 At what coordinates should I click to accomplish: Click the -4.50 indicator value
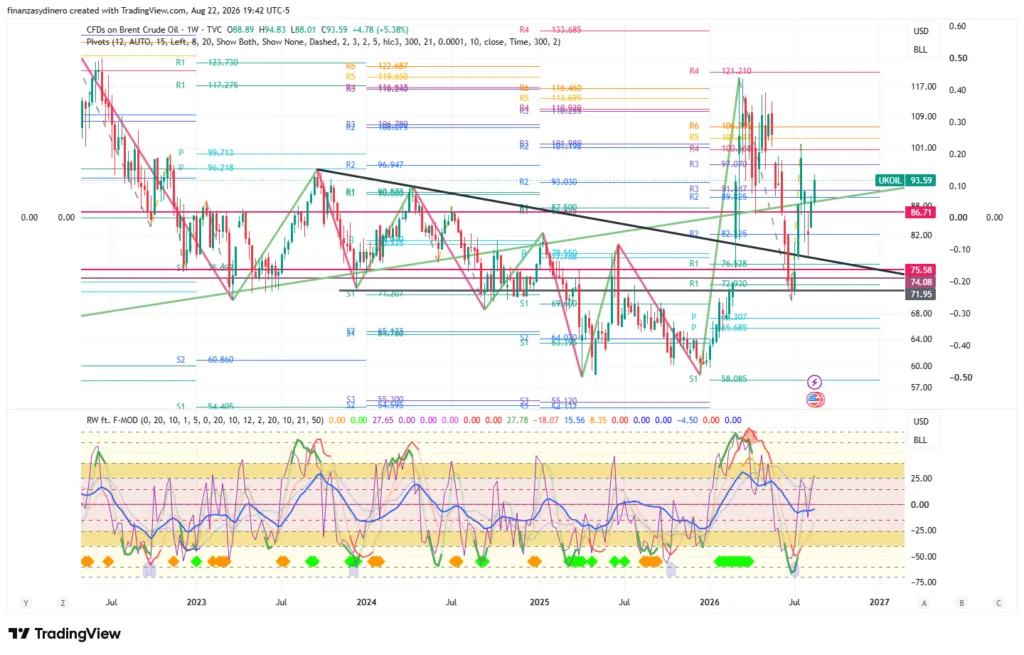pyautogui.click(x=687, y=420)
